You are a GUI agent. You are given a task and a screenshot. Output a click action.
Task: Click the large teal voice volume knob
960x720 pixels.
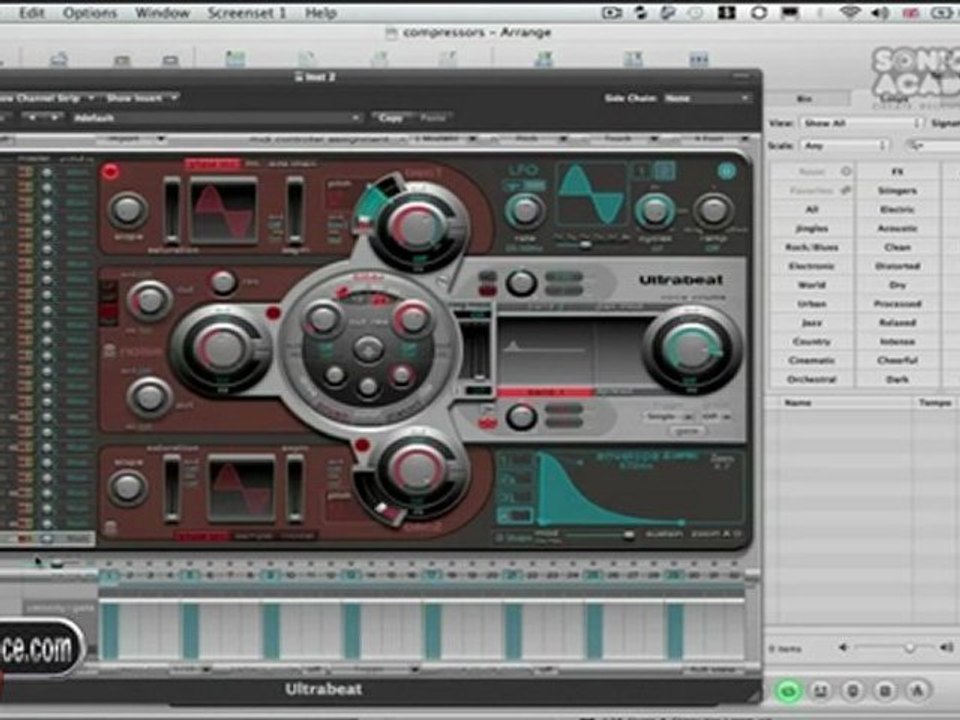(x=692, y=349)
